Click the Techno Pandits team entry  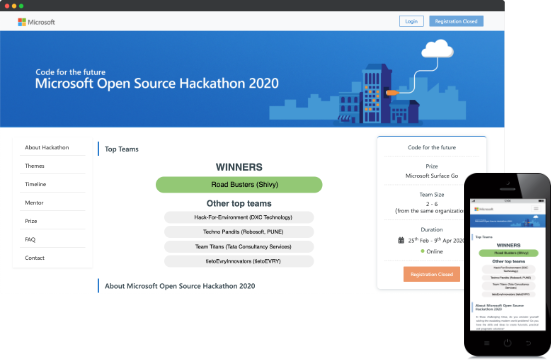pos(239,232)
